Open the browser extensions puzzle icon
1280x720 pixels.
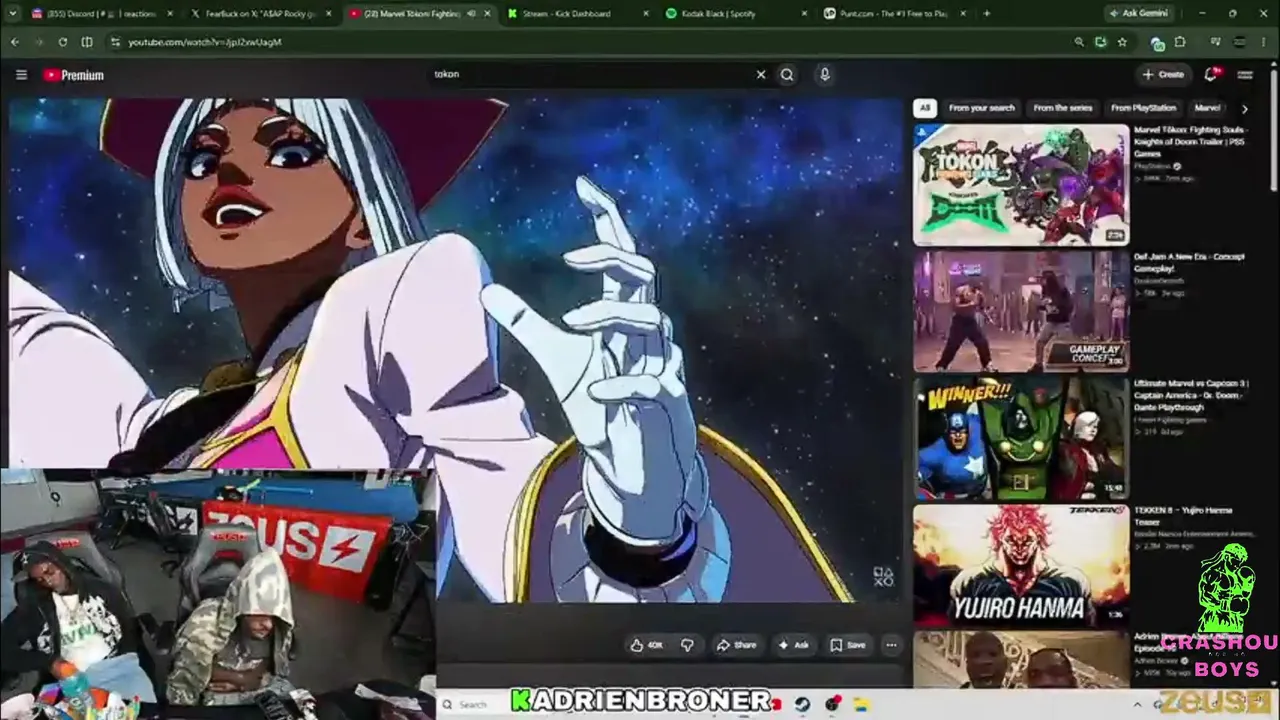[x=1180, y=42]
